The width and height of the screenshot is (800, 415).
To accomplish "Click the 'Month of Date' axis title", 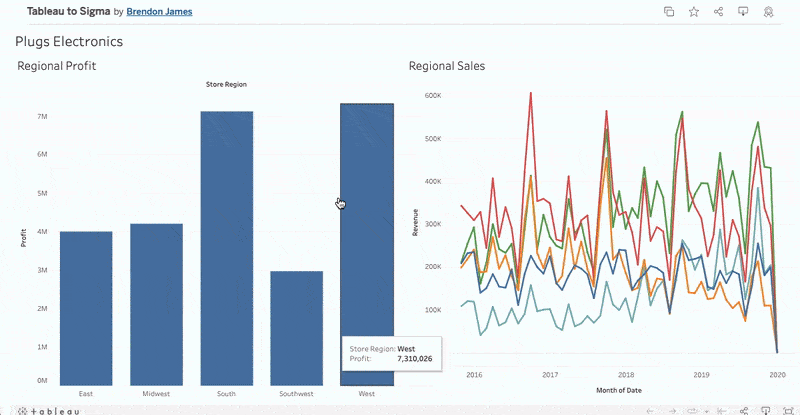I will [619, 390].
